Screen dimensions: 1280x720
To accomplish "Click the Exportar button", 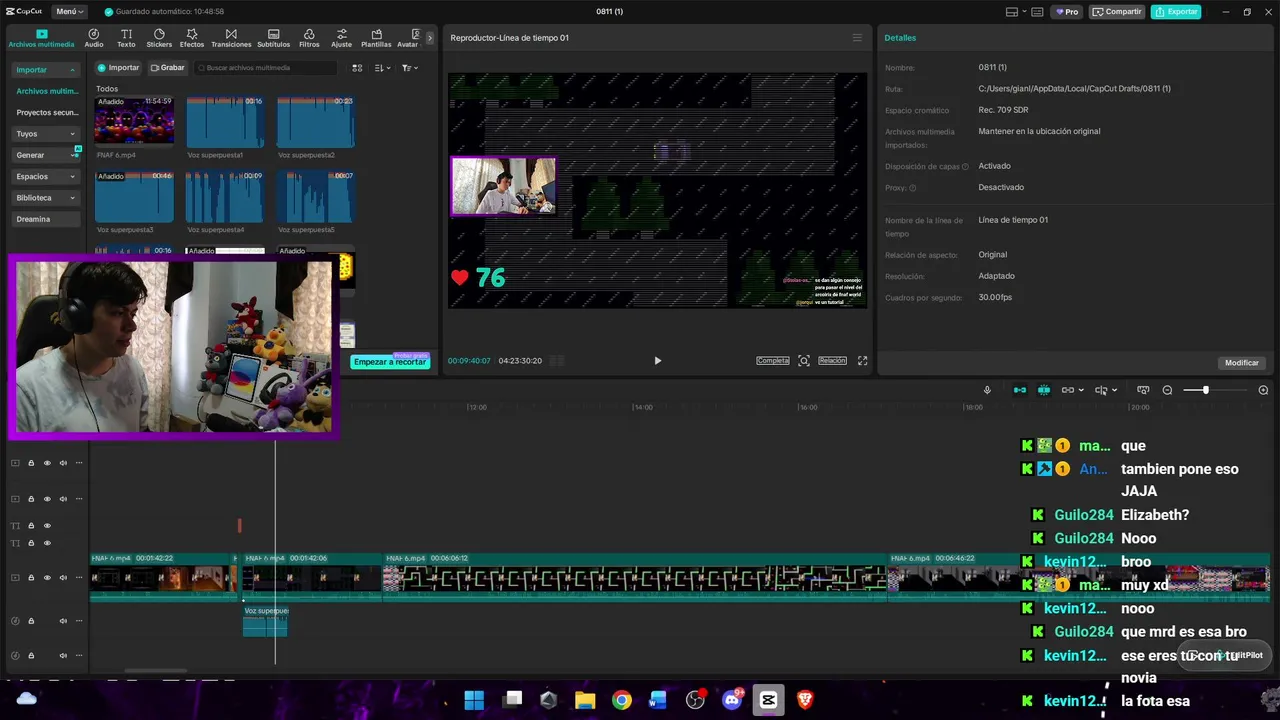I will coord(1176,12).
